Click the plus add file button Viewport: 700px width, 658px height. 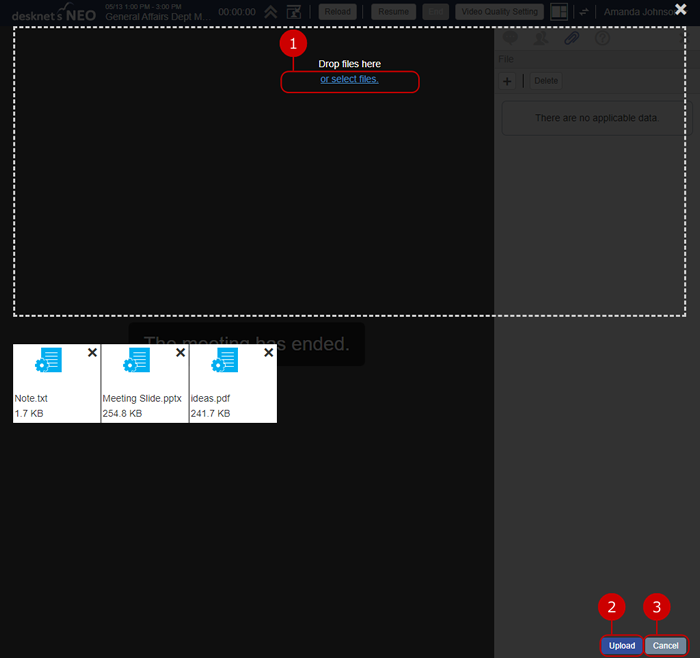[507, 81]
